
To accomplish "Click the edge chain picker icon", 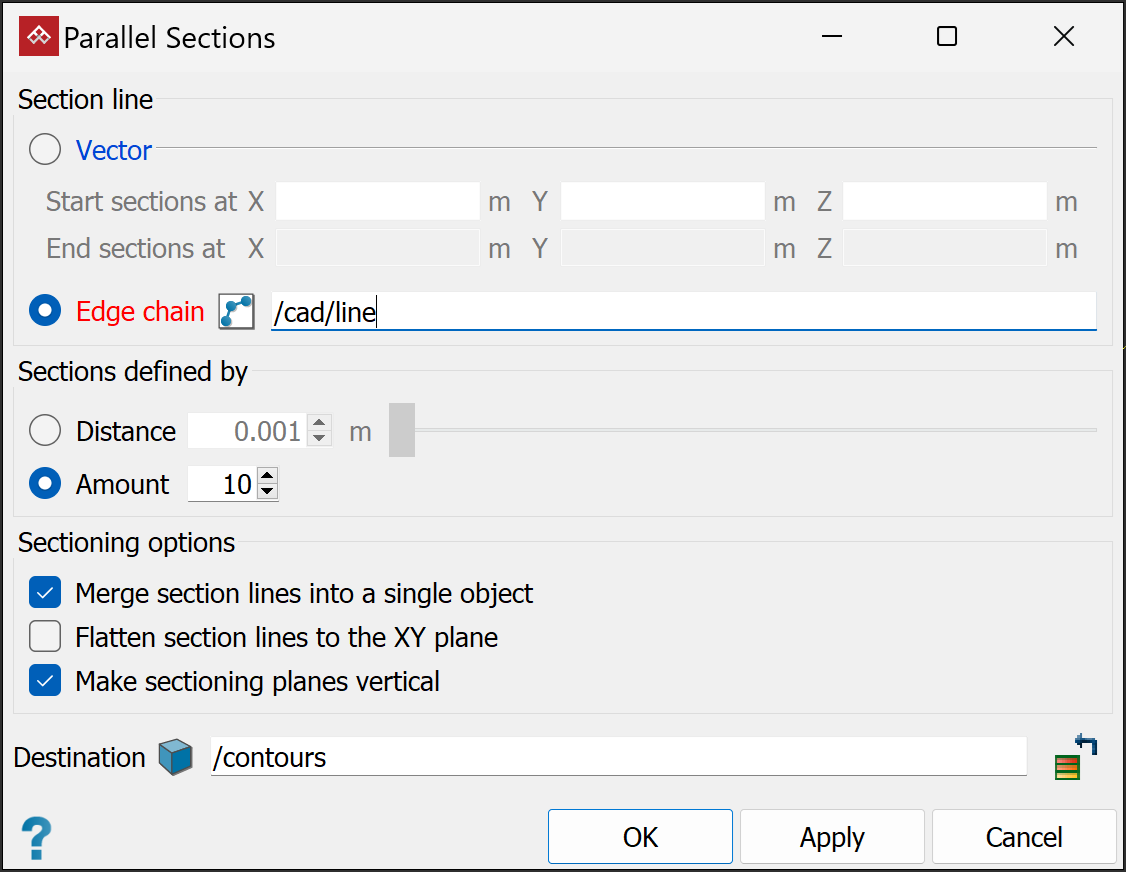I will [237, 312].
